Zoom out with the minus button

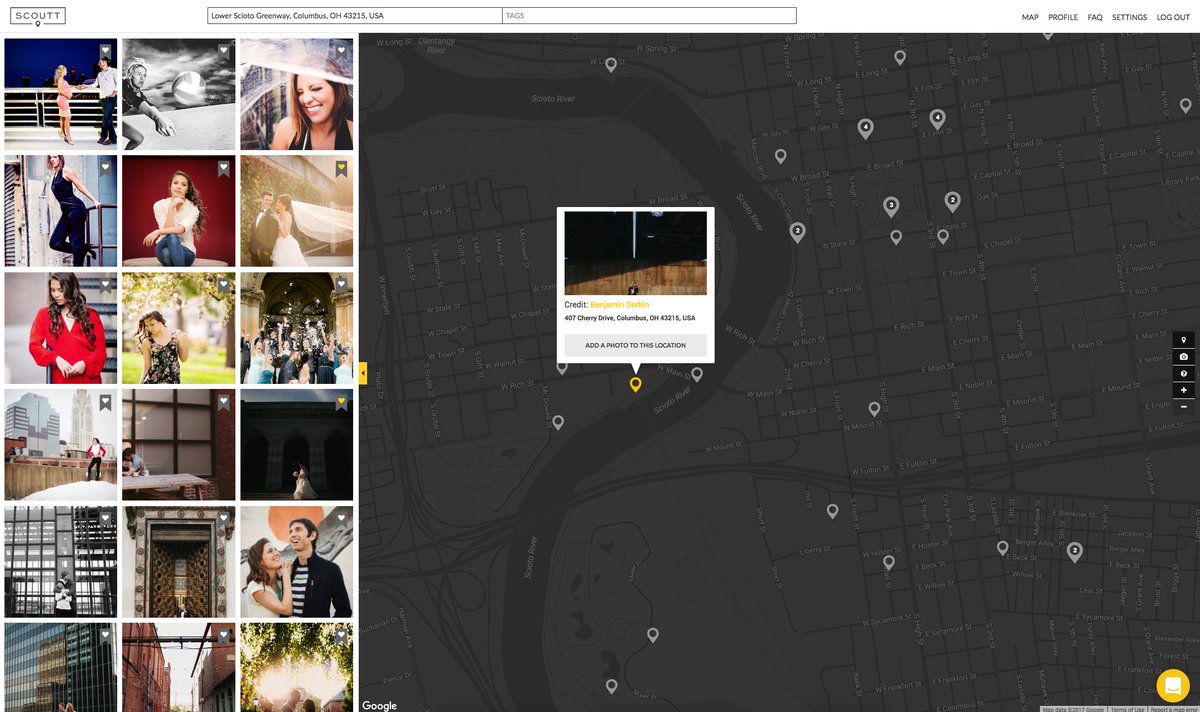click(1184, 406)
